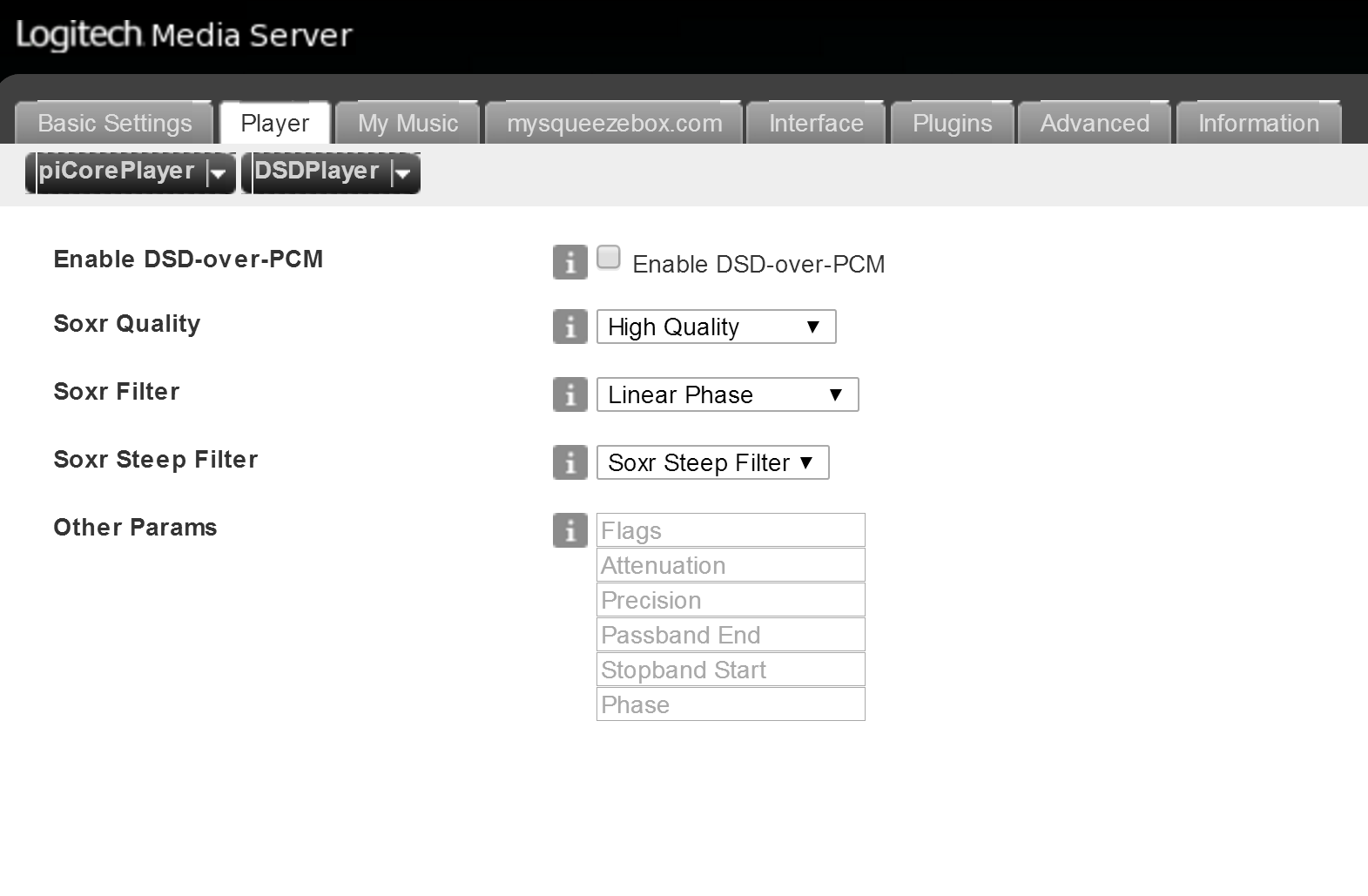Viewport: 1368px width, 896px height.
Task: Open the High Quality dropdown
Action: (716, 327)
